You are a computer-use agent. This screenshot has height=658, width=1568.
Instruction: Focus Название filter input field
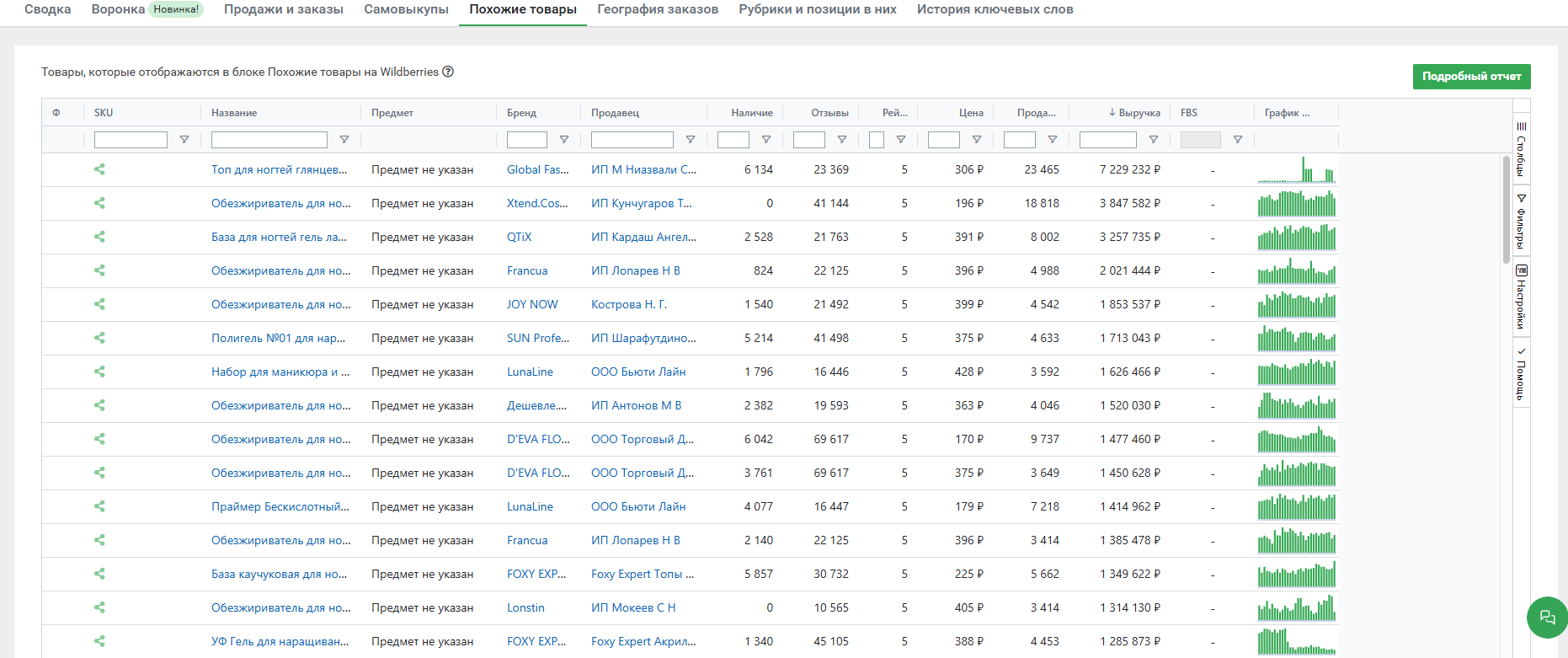click(x=269, y=140)
